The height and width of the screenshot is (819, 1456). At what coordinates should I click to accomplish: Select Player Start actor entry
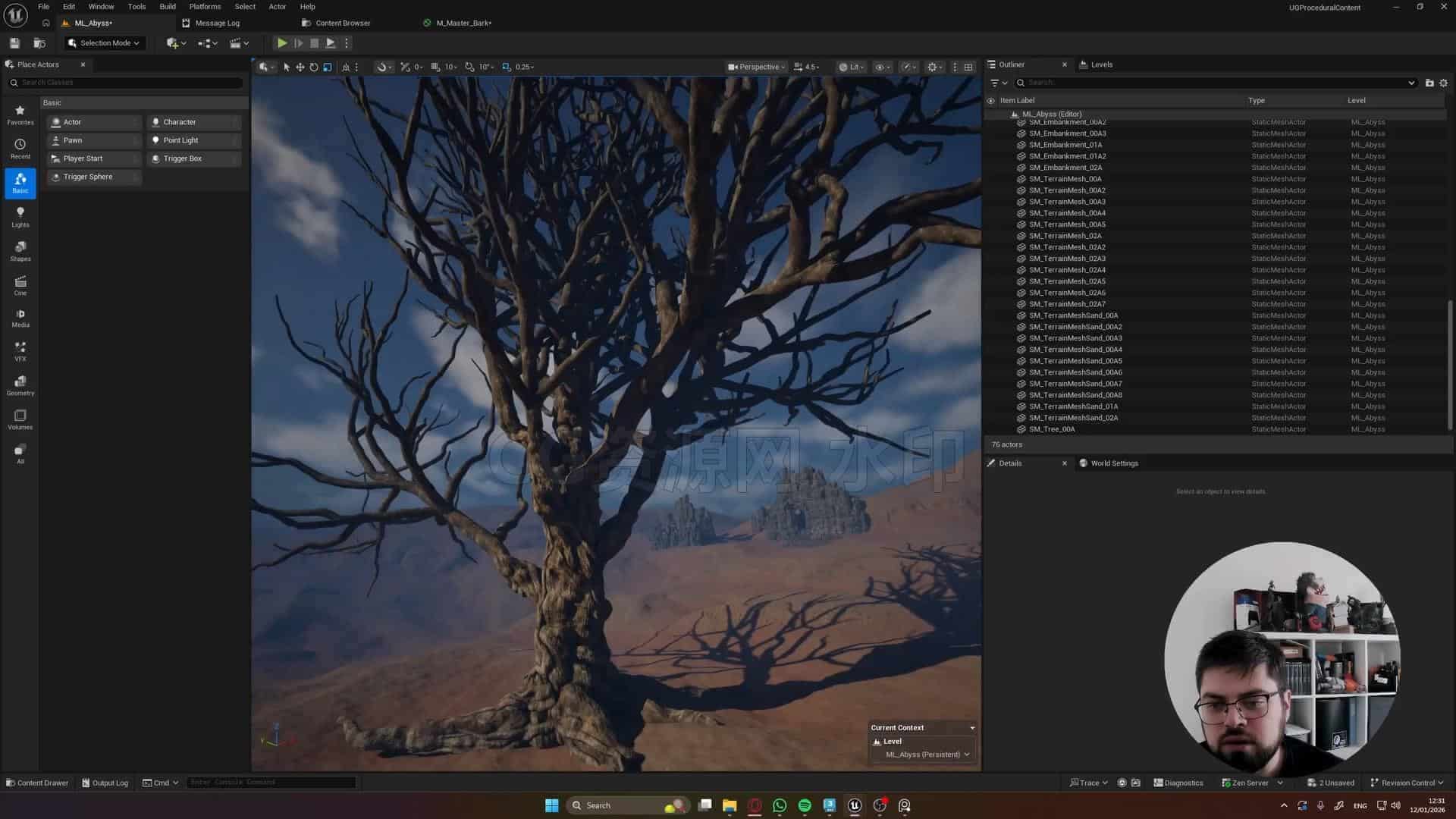93,158
